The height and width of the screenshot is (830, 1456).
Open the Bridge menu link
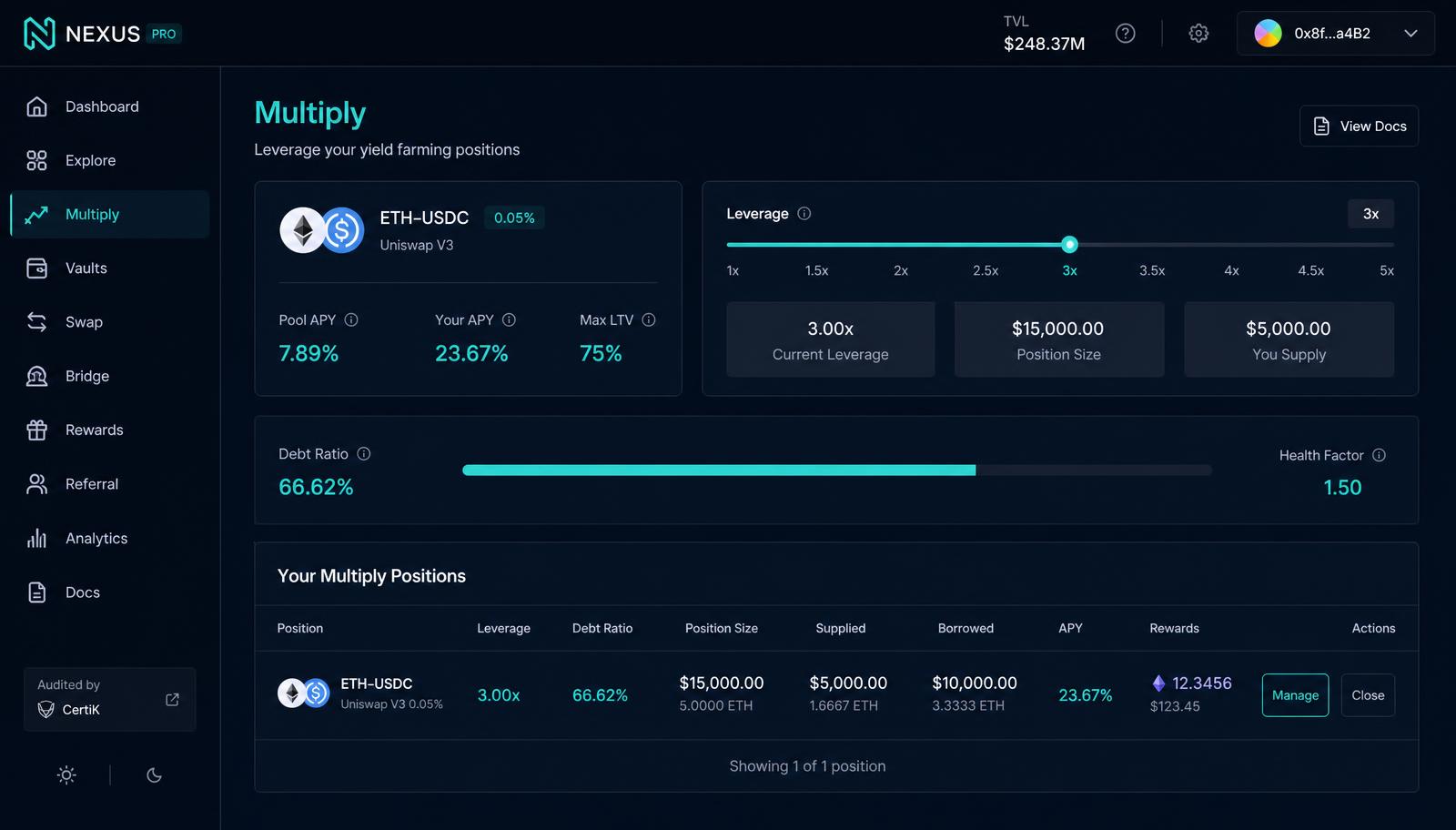click(110, 376)
